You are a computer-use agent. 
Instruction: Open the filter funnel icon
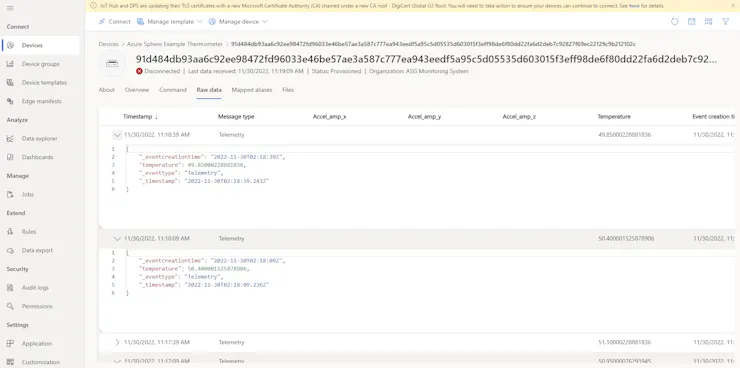tap(725, 22)
